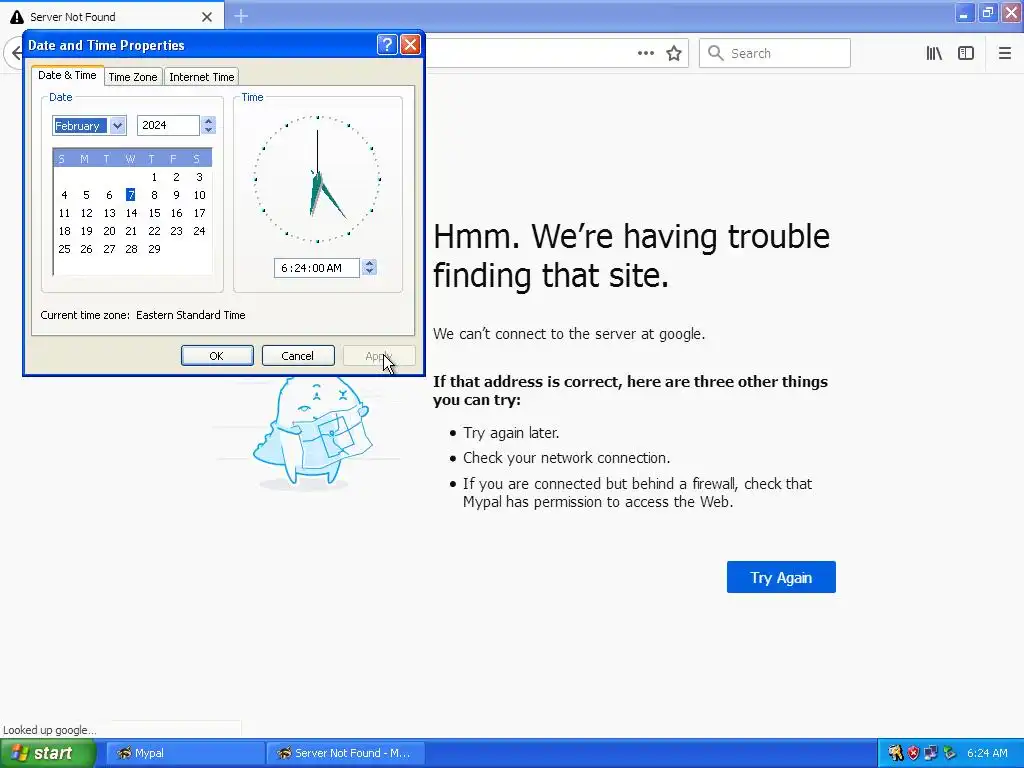
Task: Select February 27 in the calendar
Action: (109, 249)
